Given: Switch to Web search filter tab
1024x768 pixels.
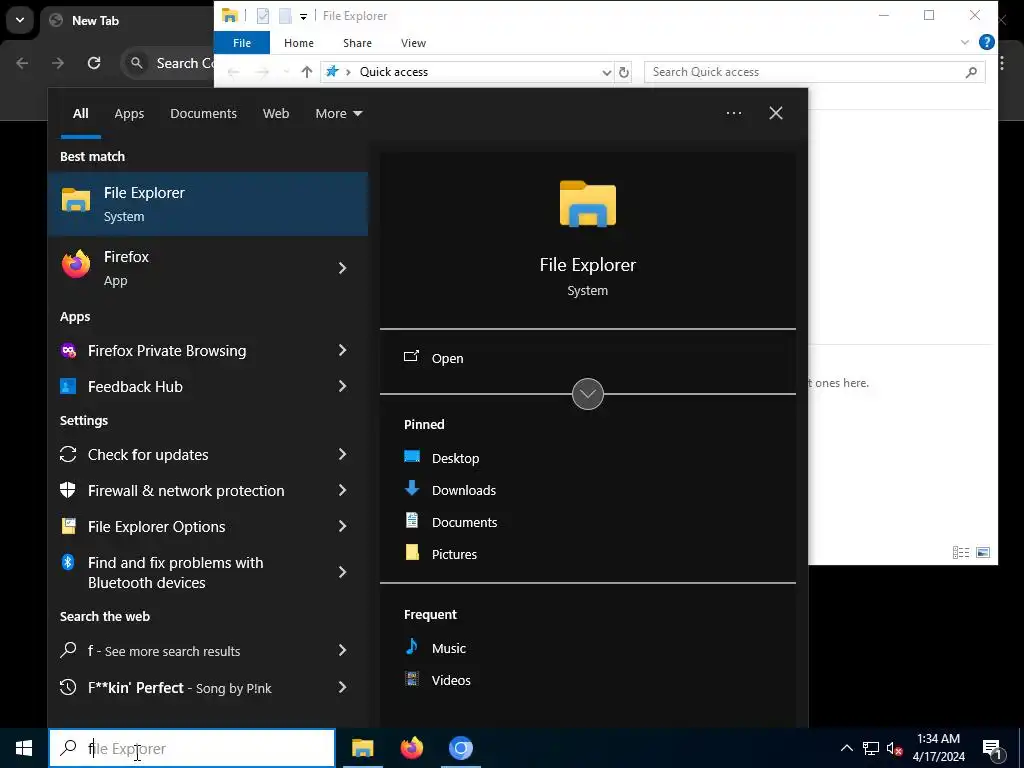Looking at the screenshot, I should pos(276,114).
